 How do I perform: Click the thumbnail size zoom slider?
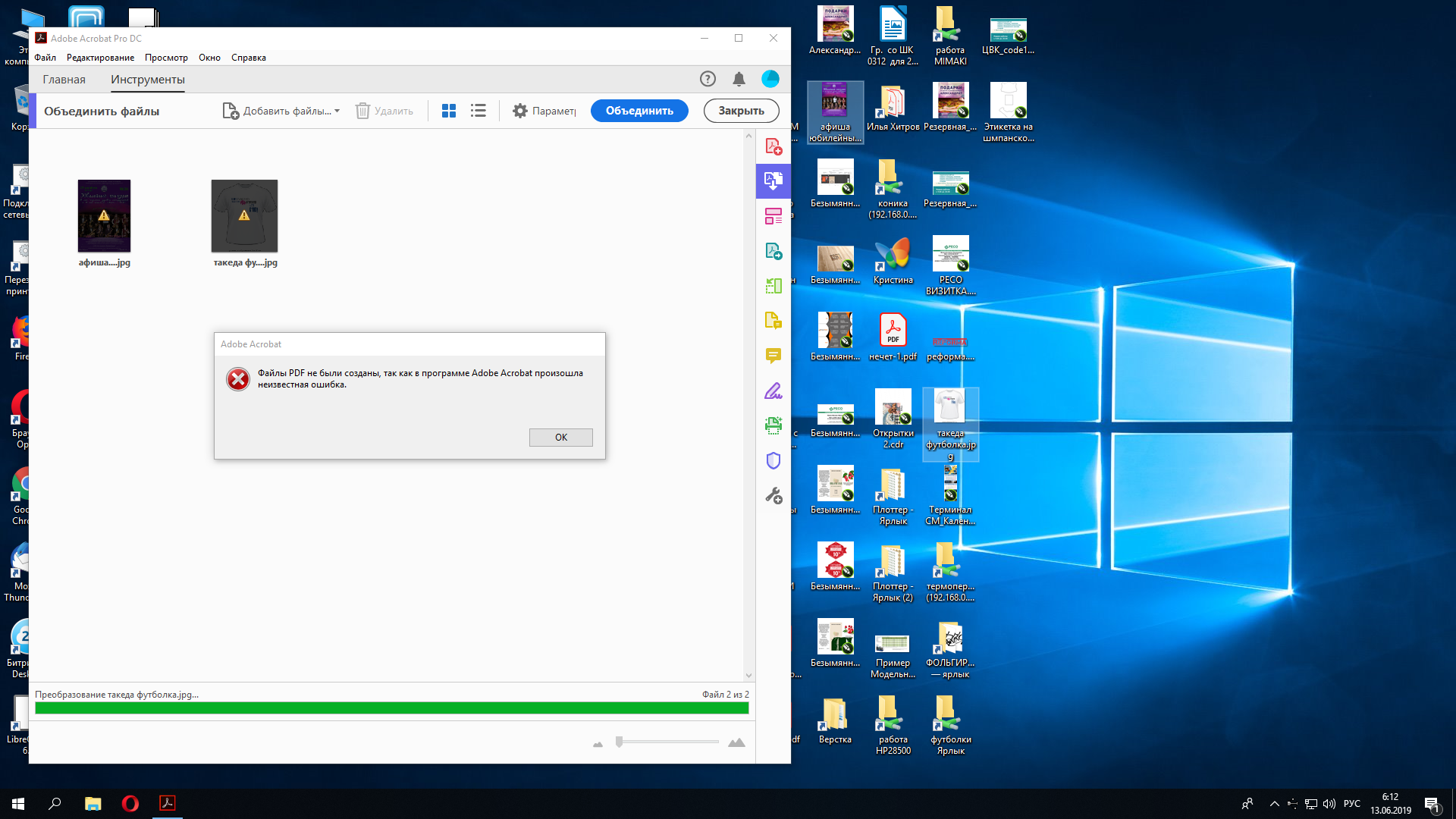619,742
